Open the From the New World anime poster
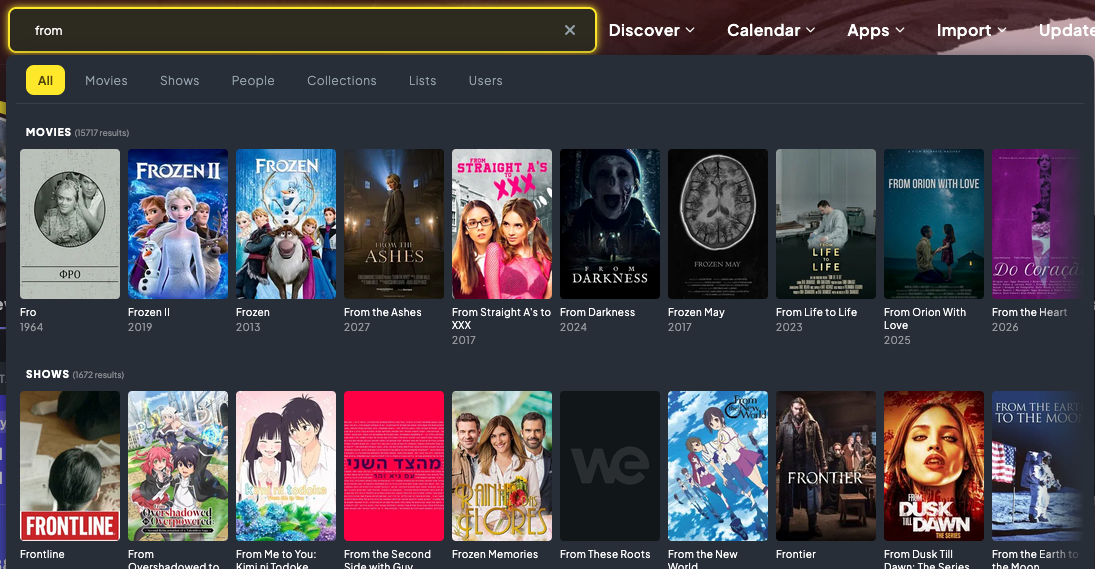The width and height of the screenshot is (1095, 569). (x=718, y=466)
